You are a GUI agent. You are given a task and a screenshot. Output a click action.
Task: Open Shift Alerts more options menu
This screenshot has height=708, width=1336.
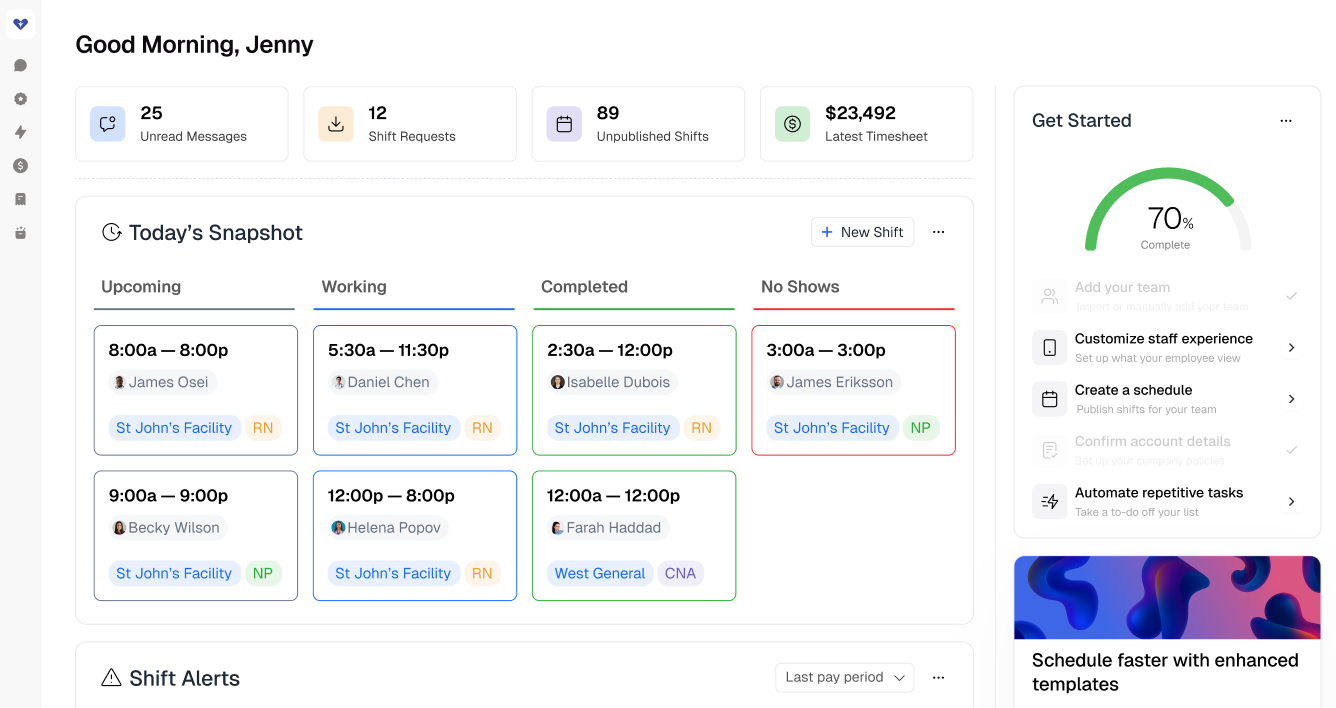click(938, 678)
